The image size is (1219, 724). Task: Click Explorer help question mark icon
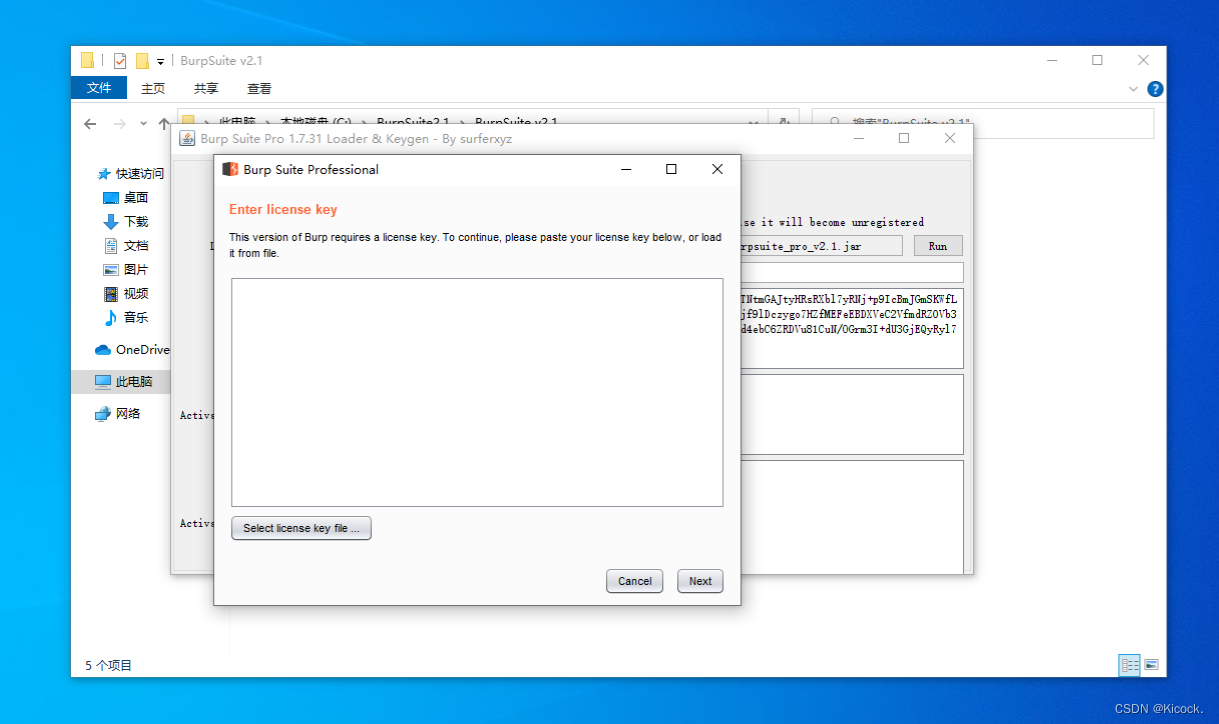pos(1155,89)
